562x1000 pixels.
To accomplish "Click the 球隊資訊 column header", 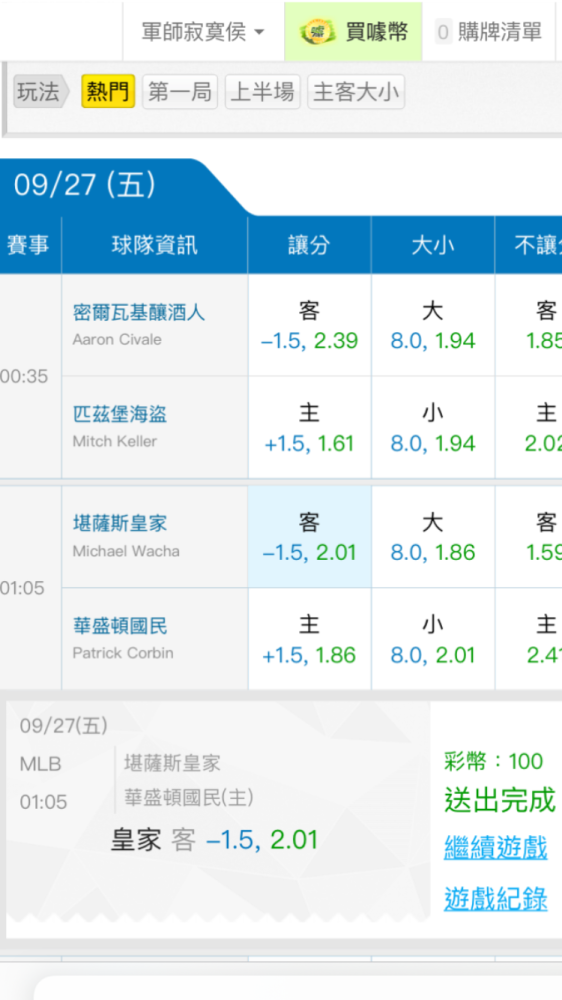I will click(x=154, y=246).
